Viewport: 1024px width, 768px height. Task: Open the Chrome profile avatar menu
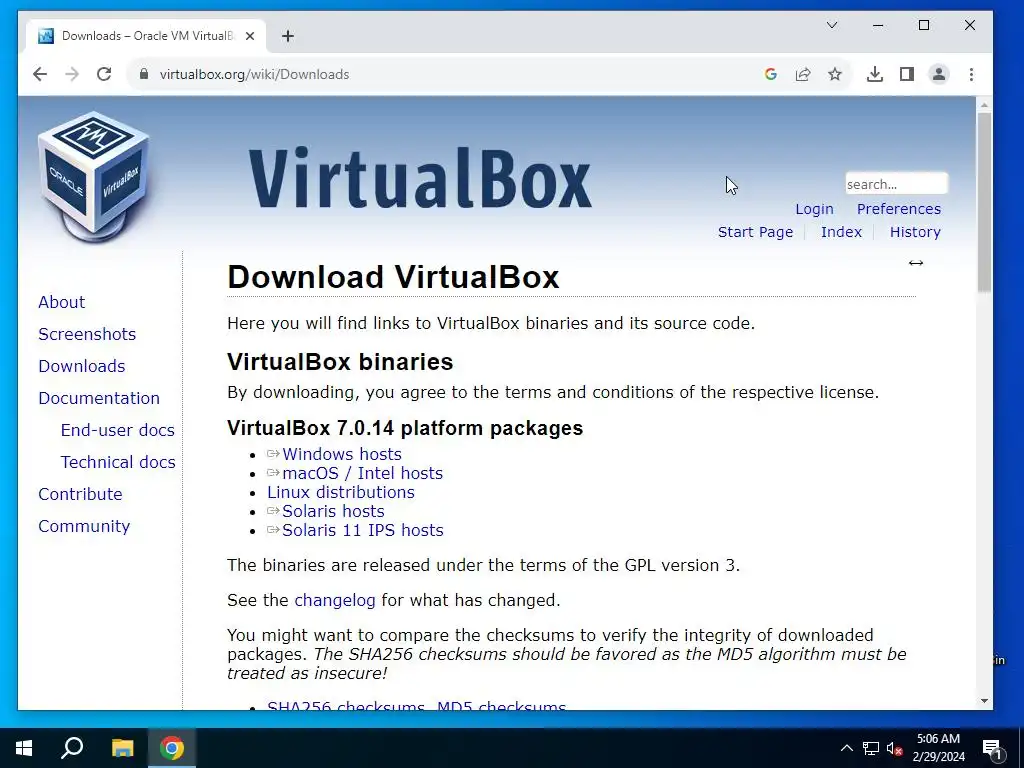[938, 74]
